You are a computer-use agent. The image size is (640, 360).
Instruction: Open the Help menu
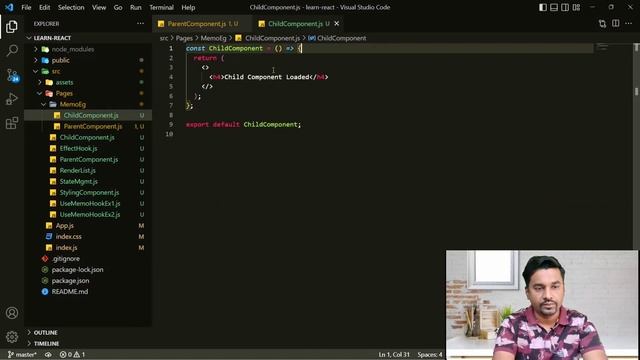click(188, 7)
